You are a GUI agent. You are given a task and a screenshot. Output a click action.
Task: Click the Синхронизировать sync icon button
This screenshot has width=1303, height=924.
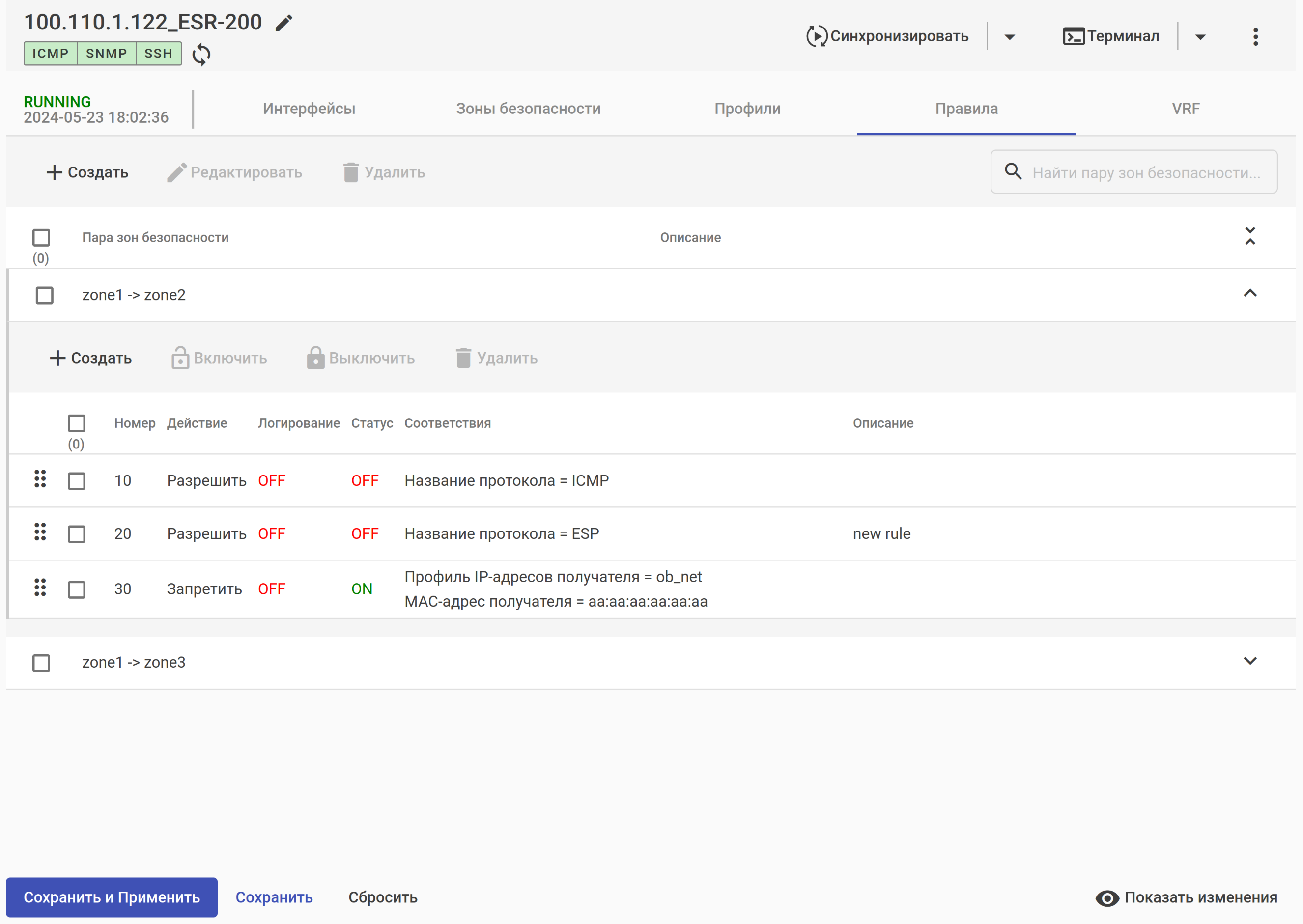(x=817, y=36)
